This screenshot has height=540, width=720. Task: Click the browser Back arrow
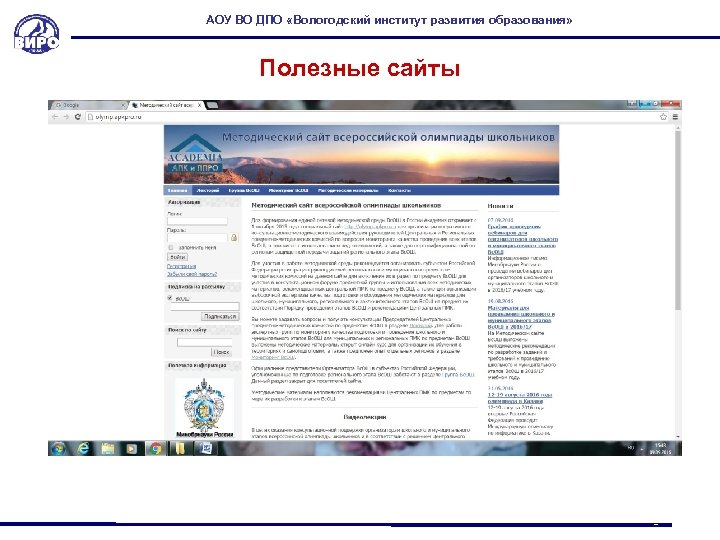click(55, 117)
